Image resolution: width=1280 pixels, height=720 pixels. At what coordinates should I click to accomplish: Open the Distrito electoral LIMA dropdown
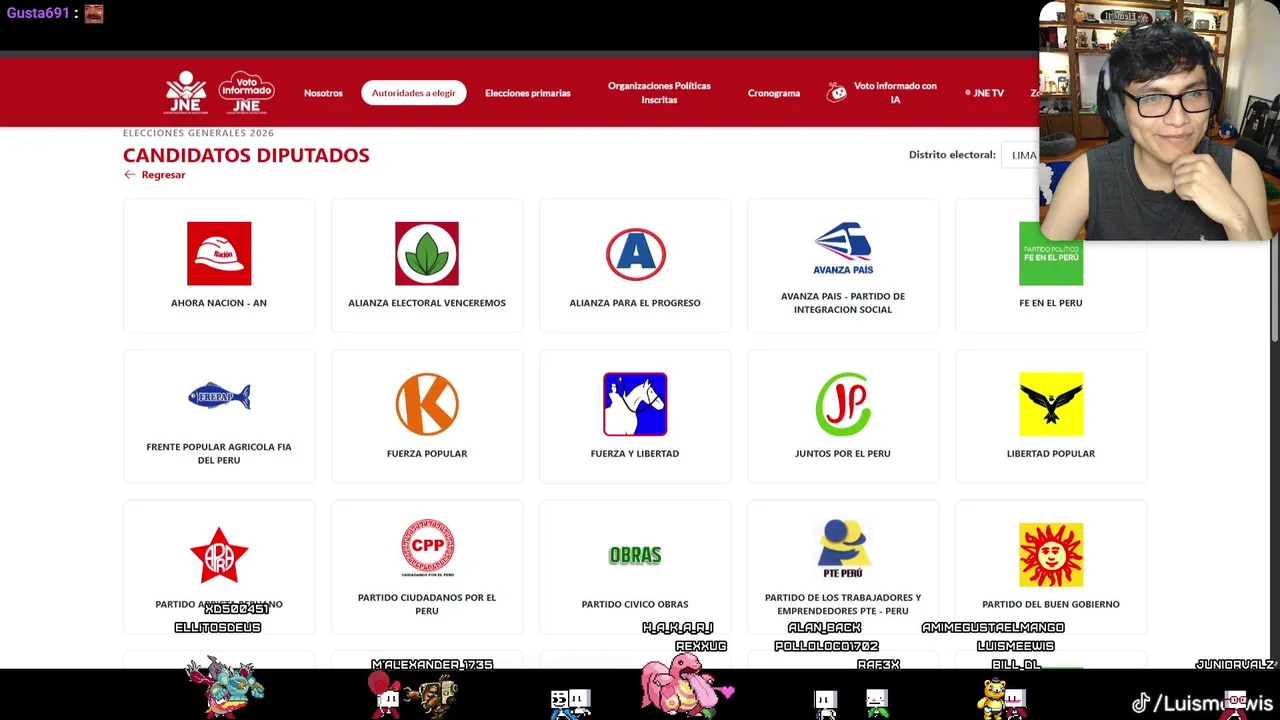[x=1022, y=155]
